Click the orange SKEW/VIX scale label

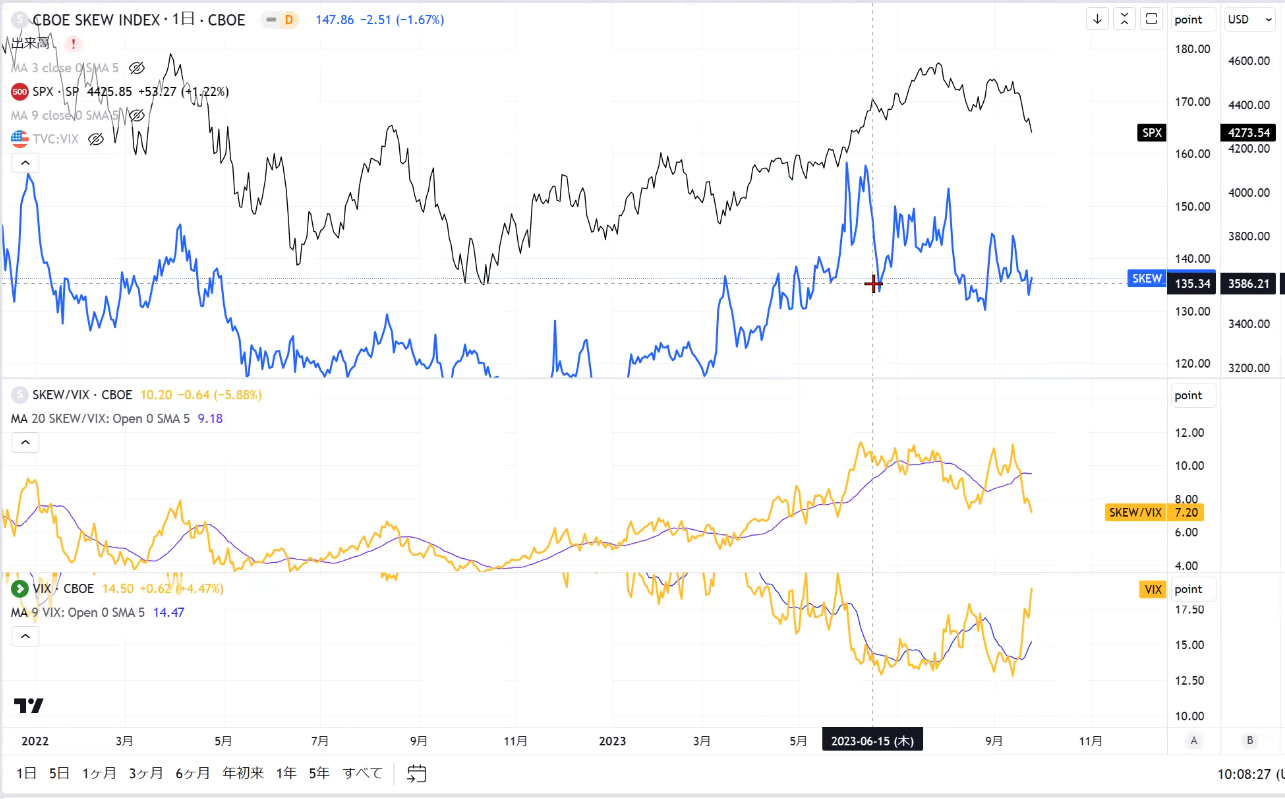(x=1137, y=512)
